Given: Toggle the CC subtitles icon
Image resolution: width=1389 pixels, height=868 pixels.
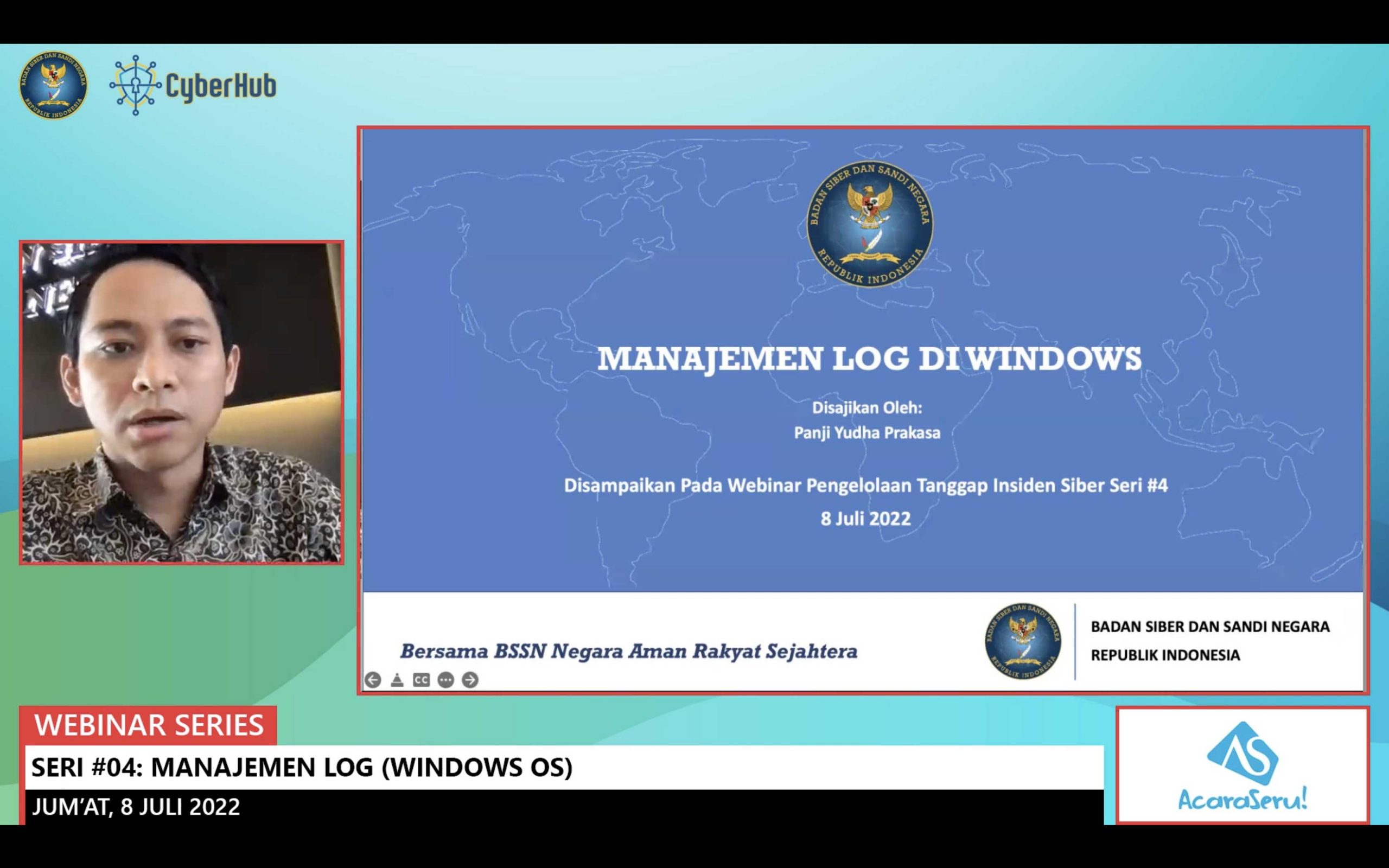Looking at the screenshot, I should (x=421, y=680).
